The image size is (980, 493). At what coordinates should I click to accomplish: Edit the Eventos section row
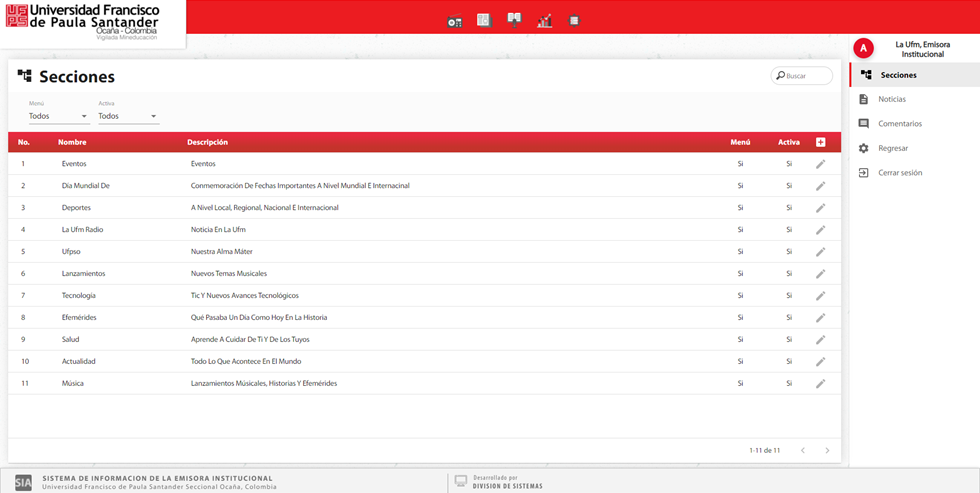click(x=820, y=164)
